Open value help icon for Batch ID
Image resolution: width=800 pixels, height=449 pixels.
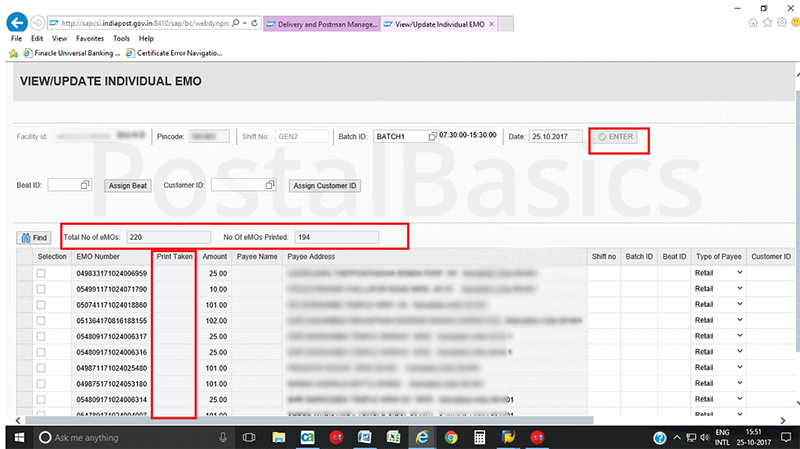(x=432, y=136)
